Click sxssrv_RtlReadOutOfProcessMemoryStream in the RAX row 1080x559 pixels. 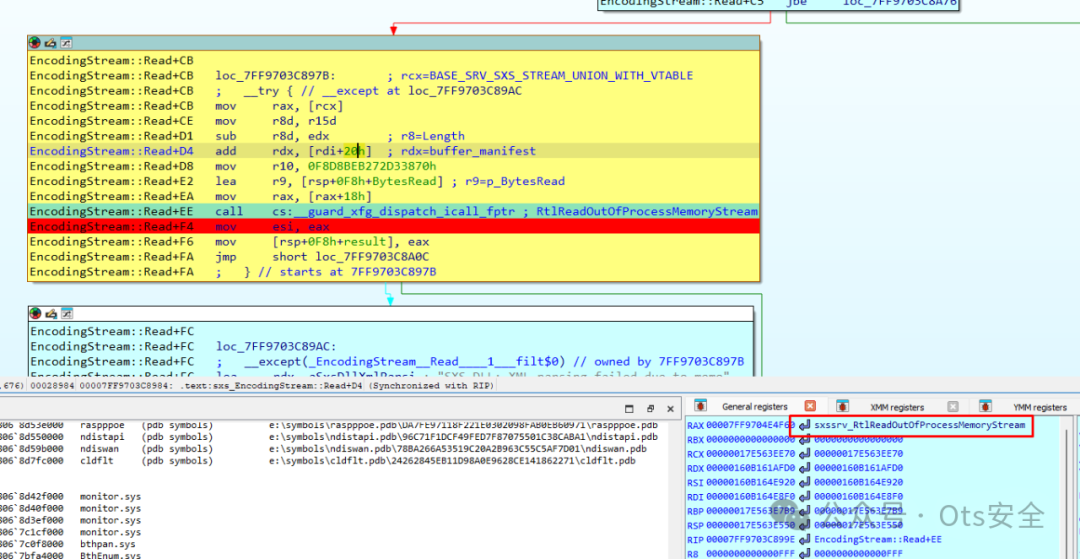[x=920, y=425]
